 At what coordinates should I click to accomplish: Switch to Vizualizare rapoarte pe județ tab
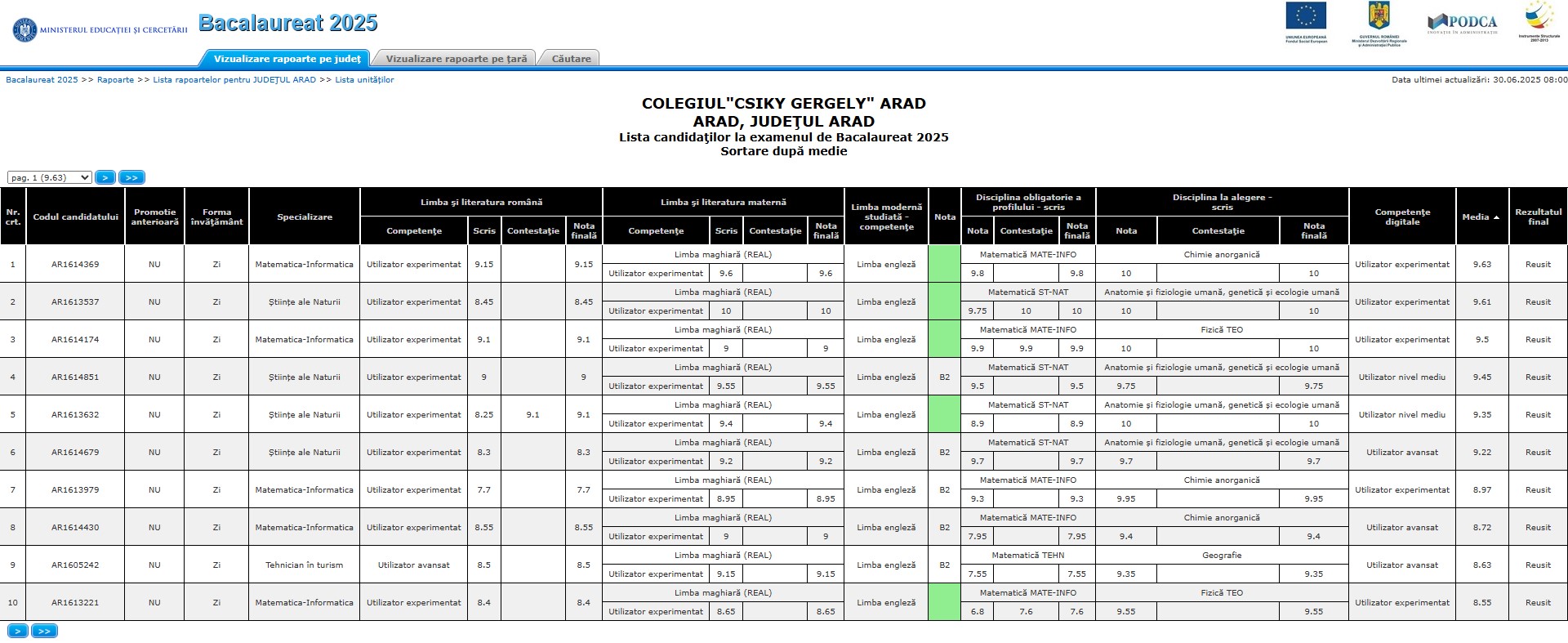pos(287,59)
